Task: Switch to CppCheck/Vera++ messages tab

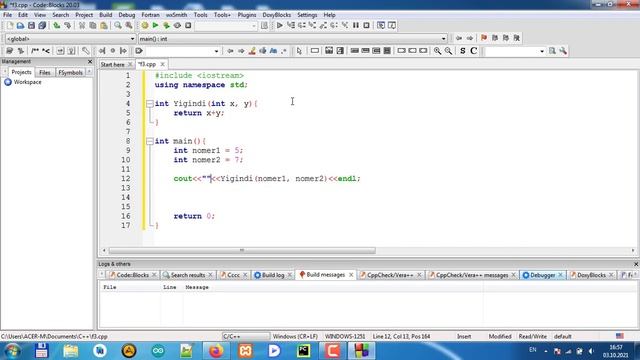Action: coord(471,275)
